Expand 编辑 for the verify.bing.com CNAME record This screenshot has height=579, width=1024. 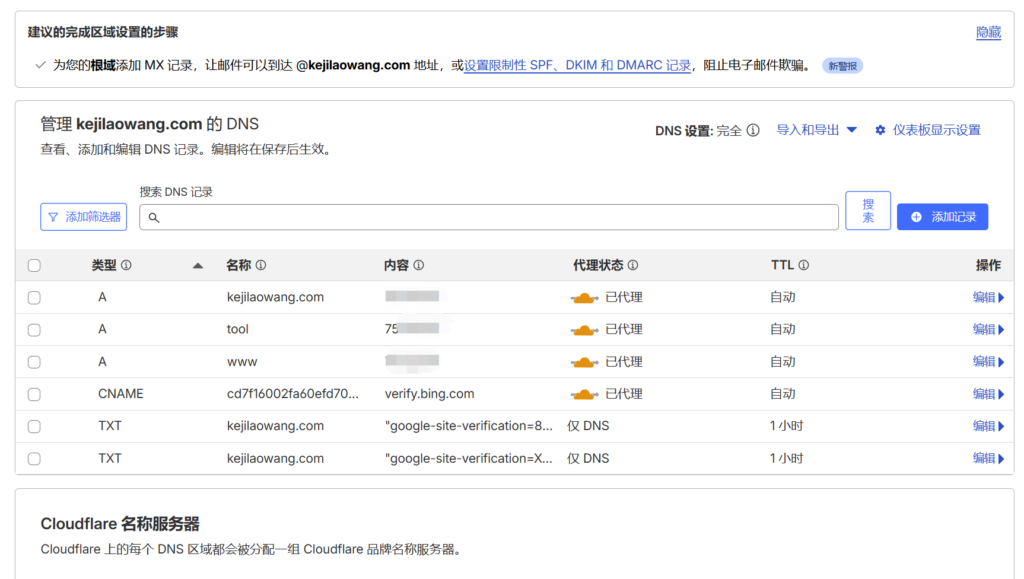tap(988, 394)
